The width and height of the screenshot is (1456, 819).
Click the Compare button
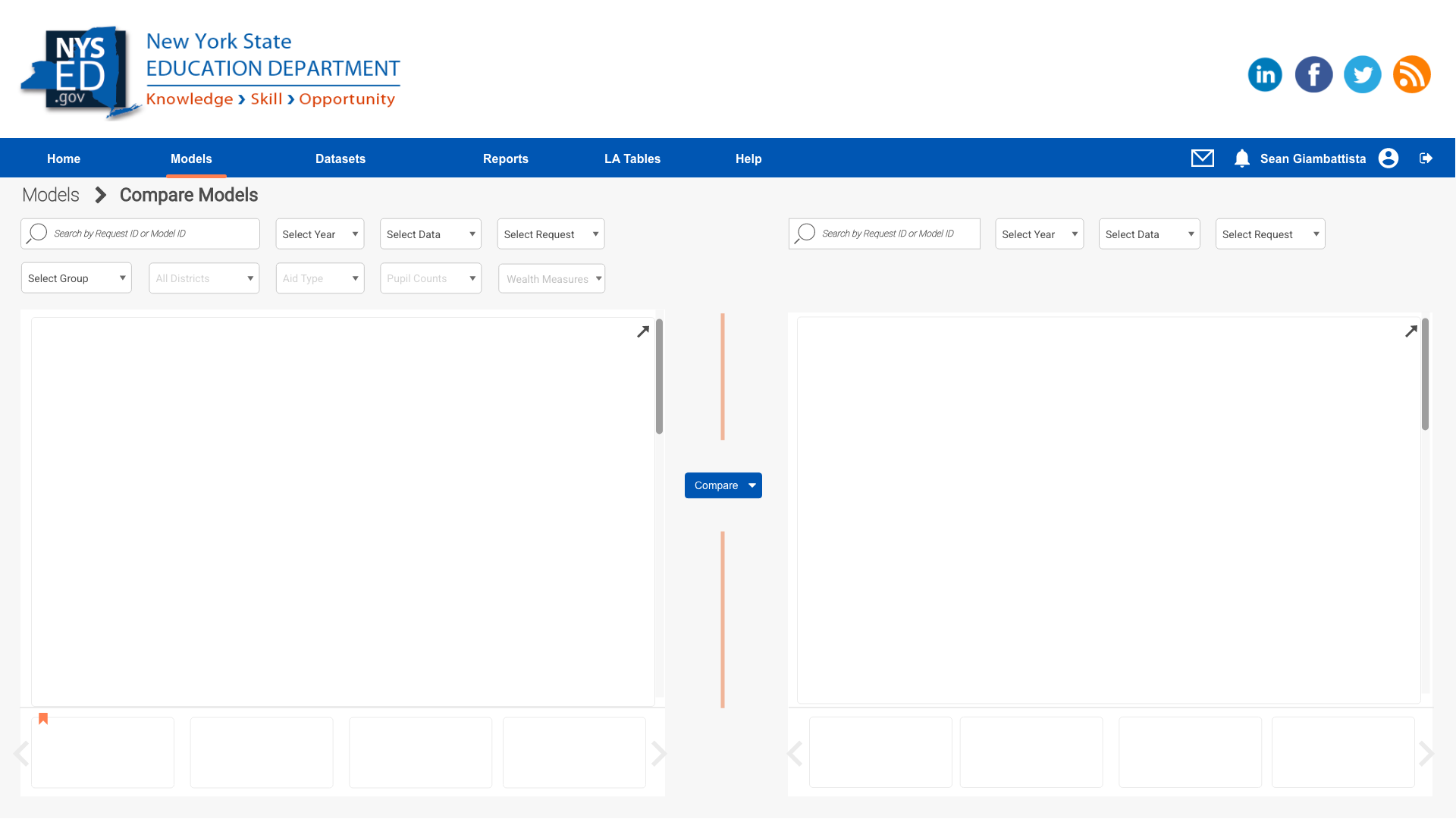pos(715,485)
